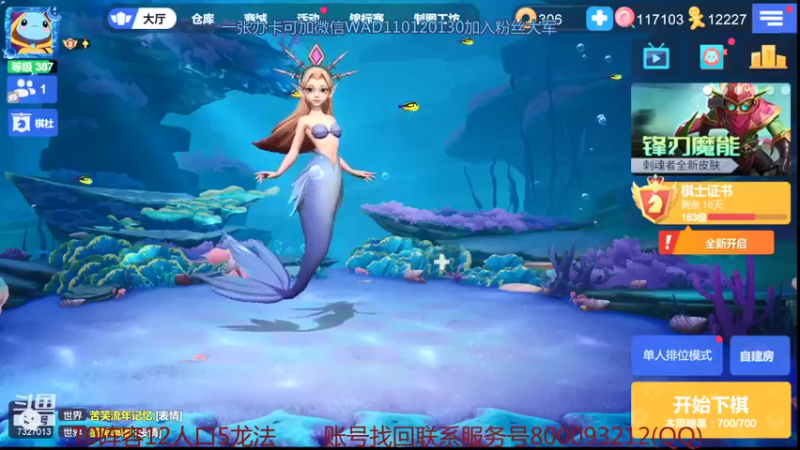Open the pink character message icon

pyautogui.click(x=712, y=57)
